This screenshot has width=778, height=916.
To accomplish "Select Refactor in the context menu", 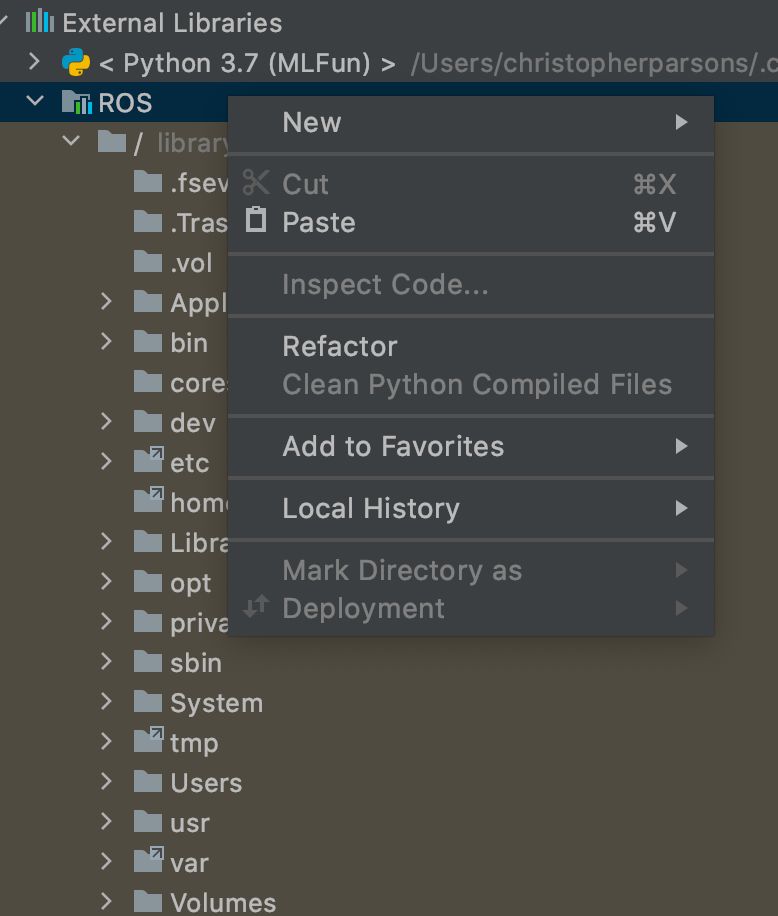I will click(x=340, y=346).
